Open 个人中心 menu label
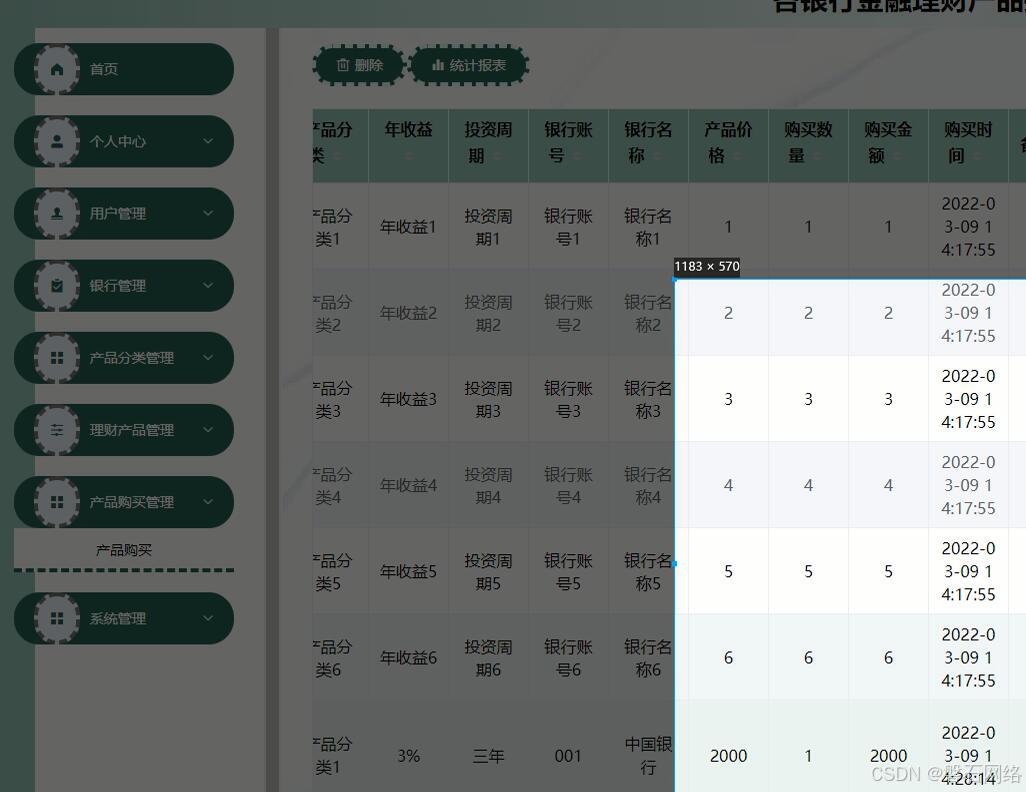Viewport: 1026px width, 792px height. click(118, 141)
